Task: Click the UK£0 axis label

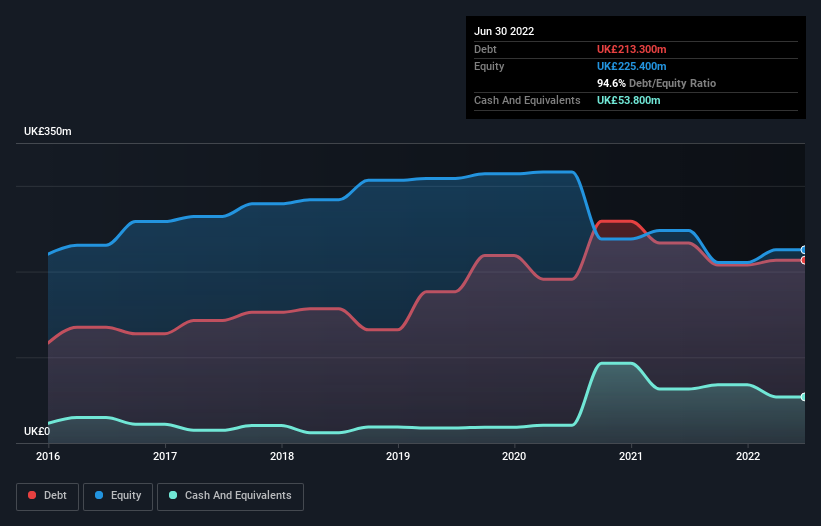Action: pos(37,431)
